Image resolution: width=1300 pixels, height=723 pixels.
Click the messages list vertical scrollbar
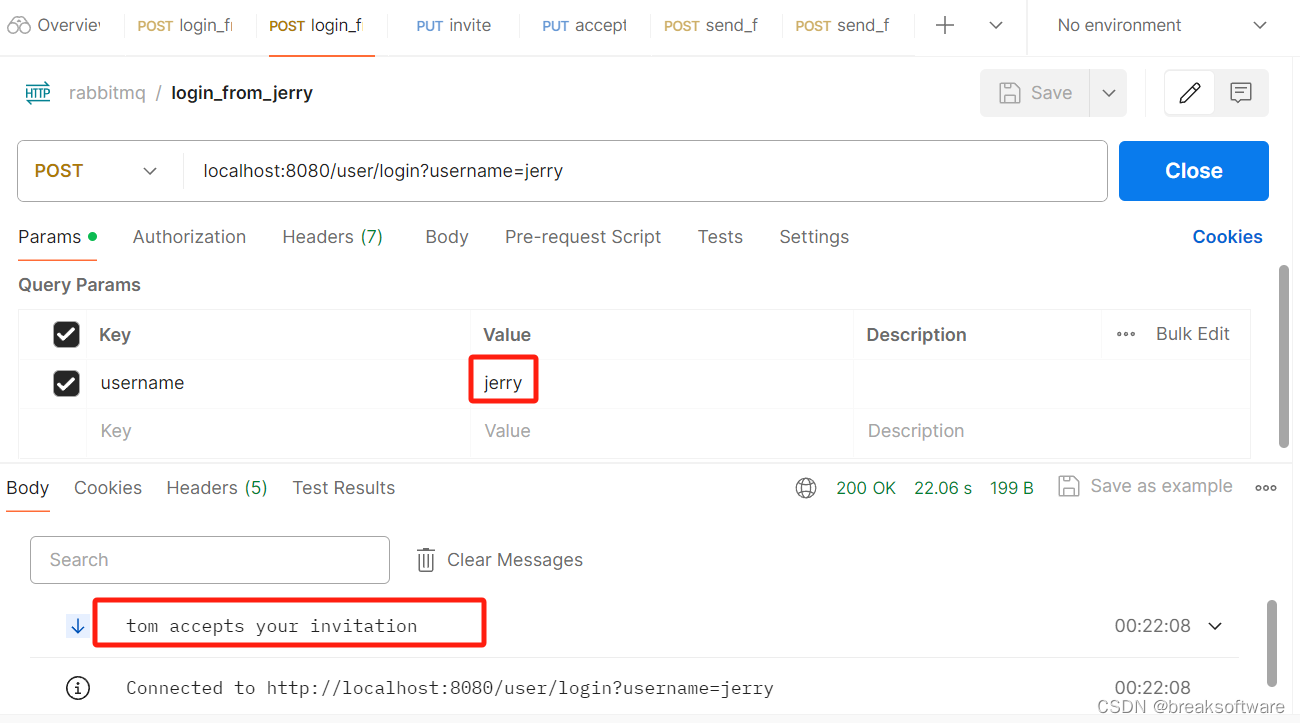pyautogui.click(x=1271, y=644)
